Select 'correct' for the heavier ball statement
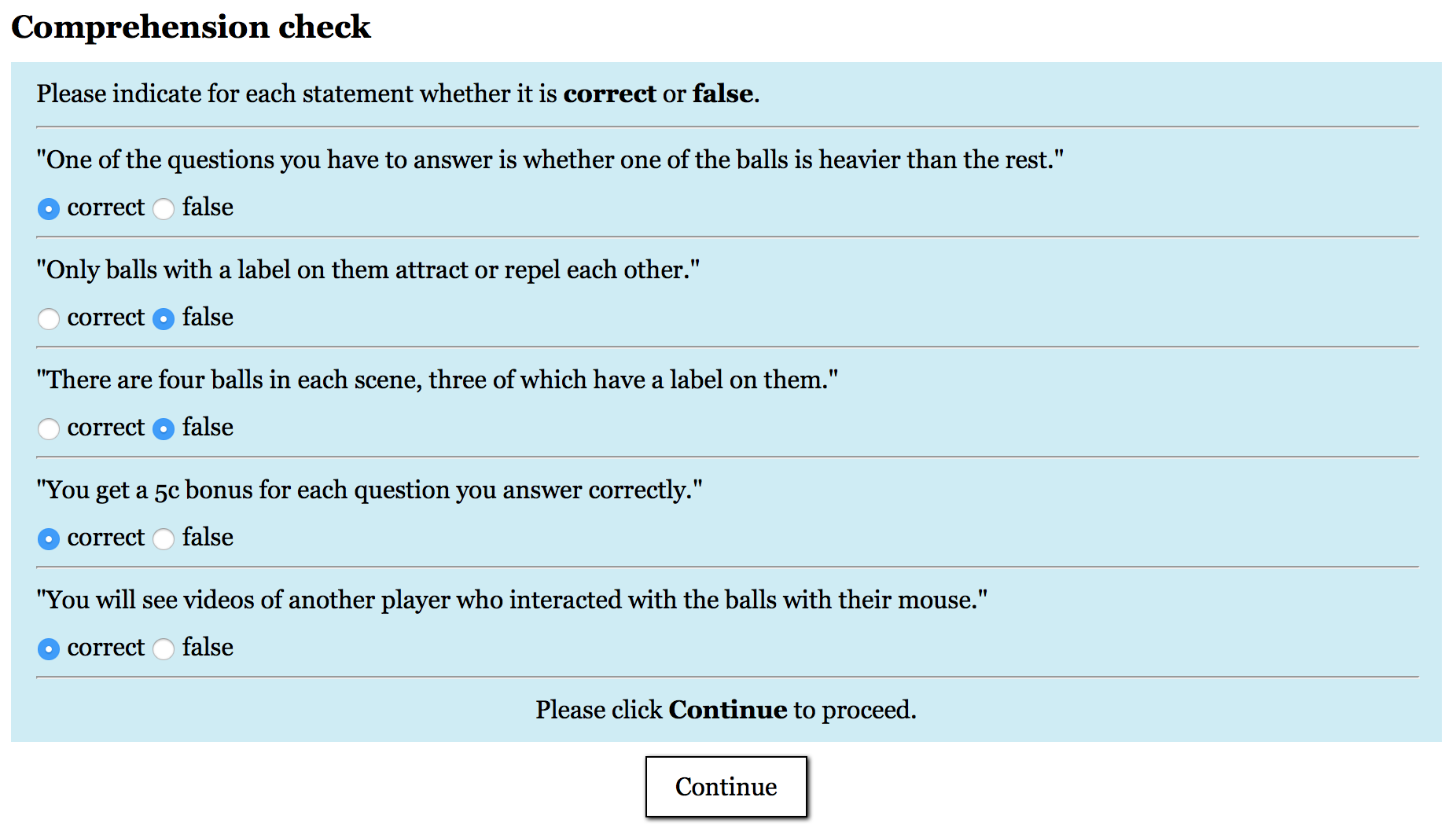Image resolution: width=1456 pixels, height=830 pixels. click(x=49, y=208)
